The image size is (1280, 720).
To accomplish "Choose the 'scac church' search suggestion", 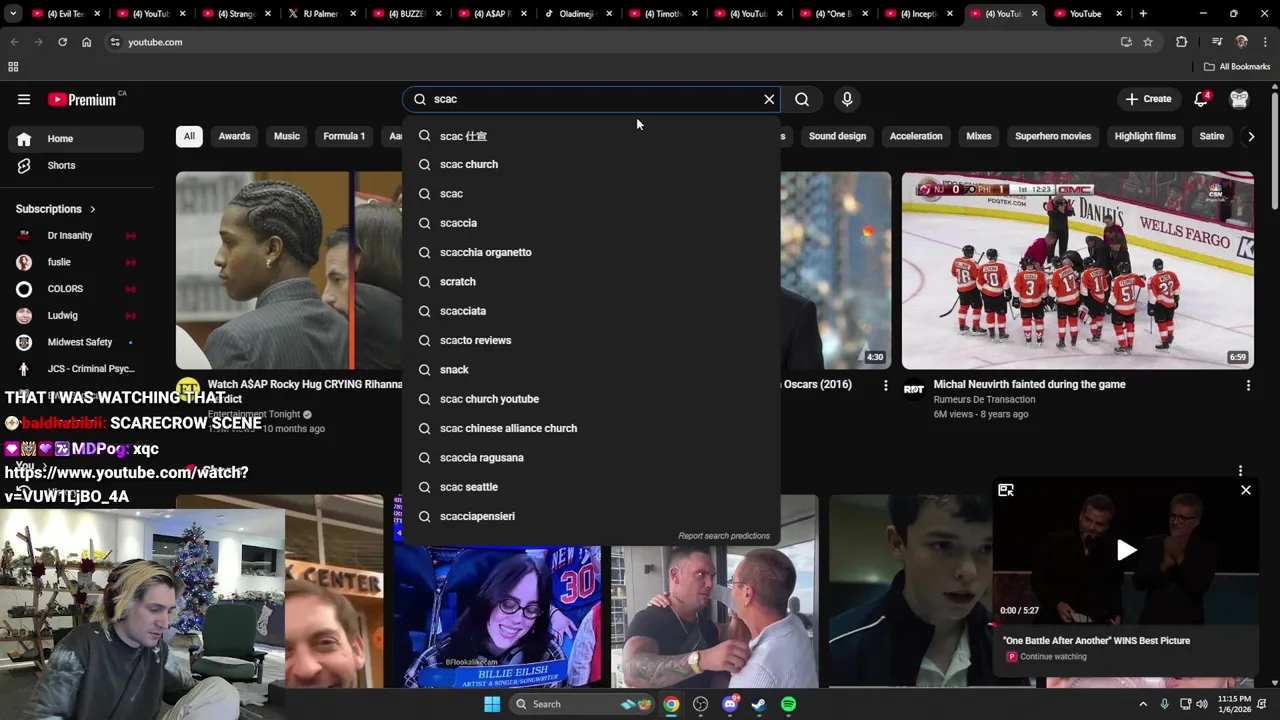I will (x=591, y=164).
